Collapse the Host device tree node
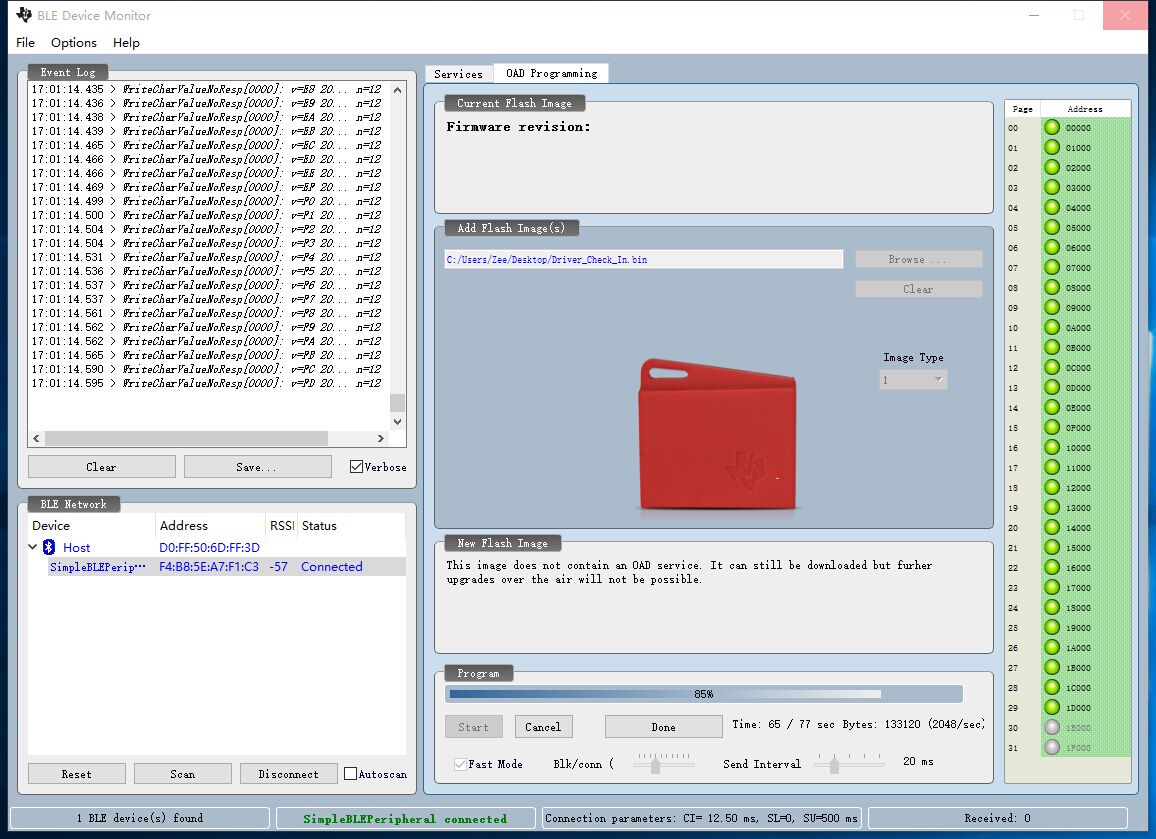The image size is (1156, 839). tap(32, 547)
